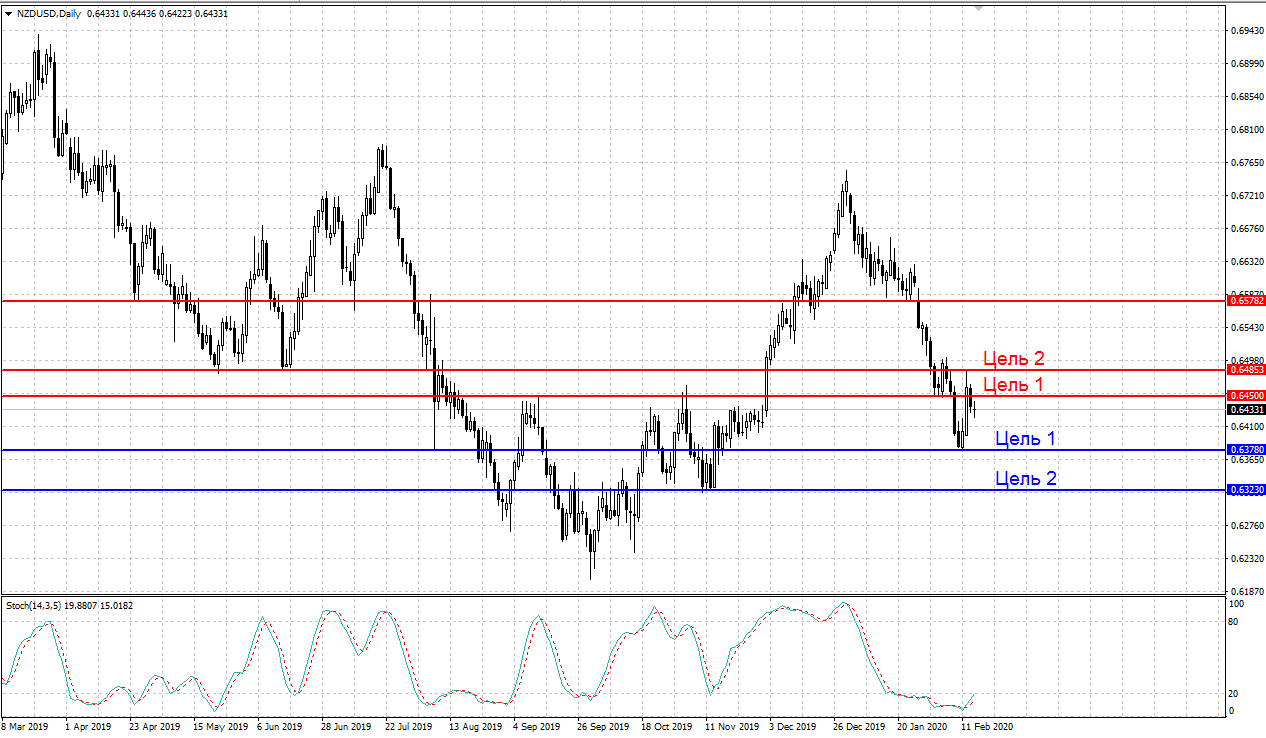1266x738 pixels.
Task: Click the 80 level on Stochastic scale
Action: pos(1234,622)
